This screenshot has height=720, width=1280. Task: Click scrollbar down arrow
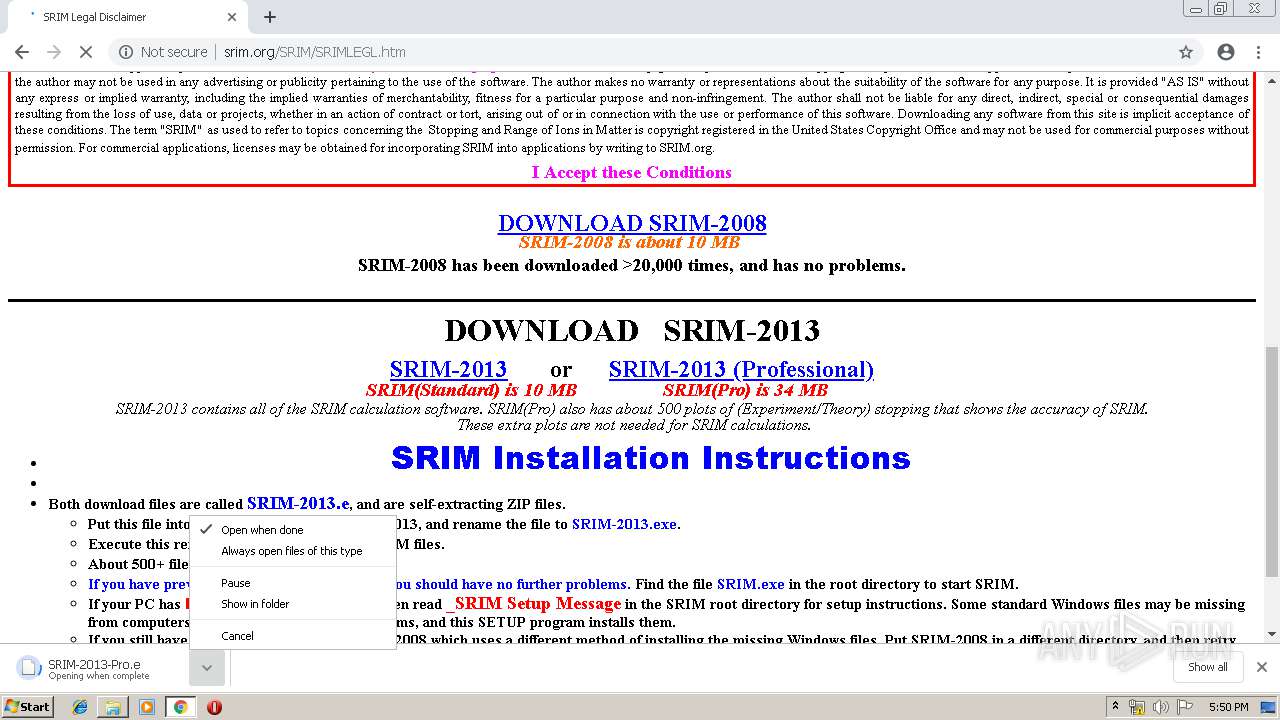1271,634
